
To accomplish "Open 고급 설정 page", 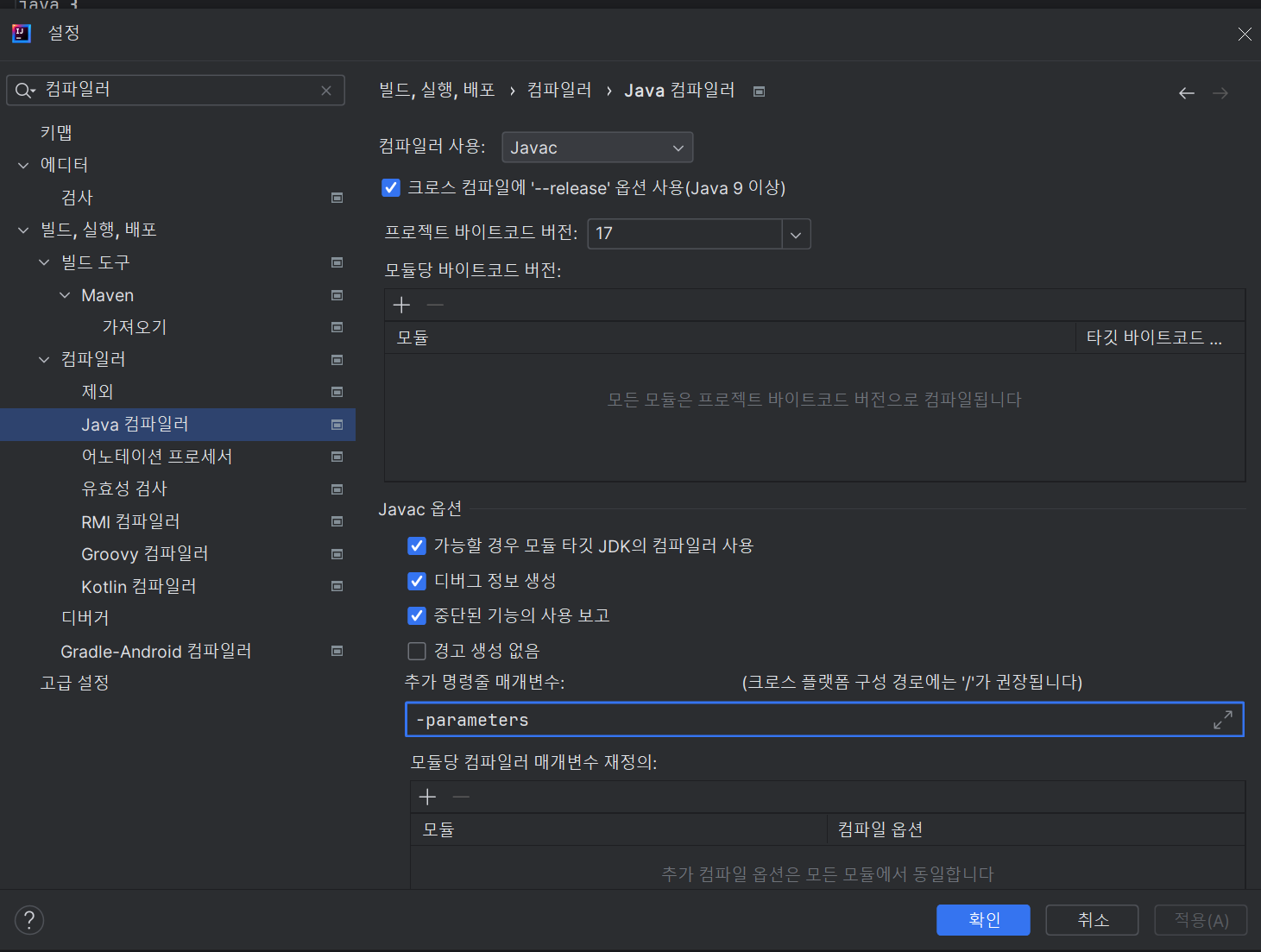I will click(74, 683).
